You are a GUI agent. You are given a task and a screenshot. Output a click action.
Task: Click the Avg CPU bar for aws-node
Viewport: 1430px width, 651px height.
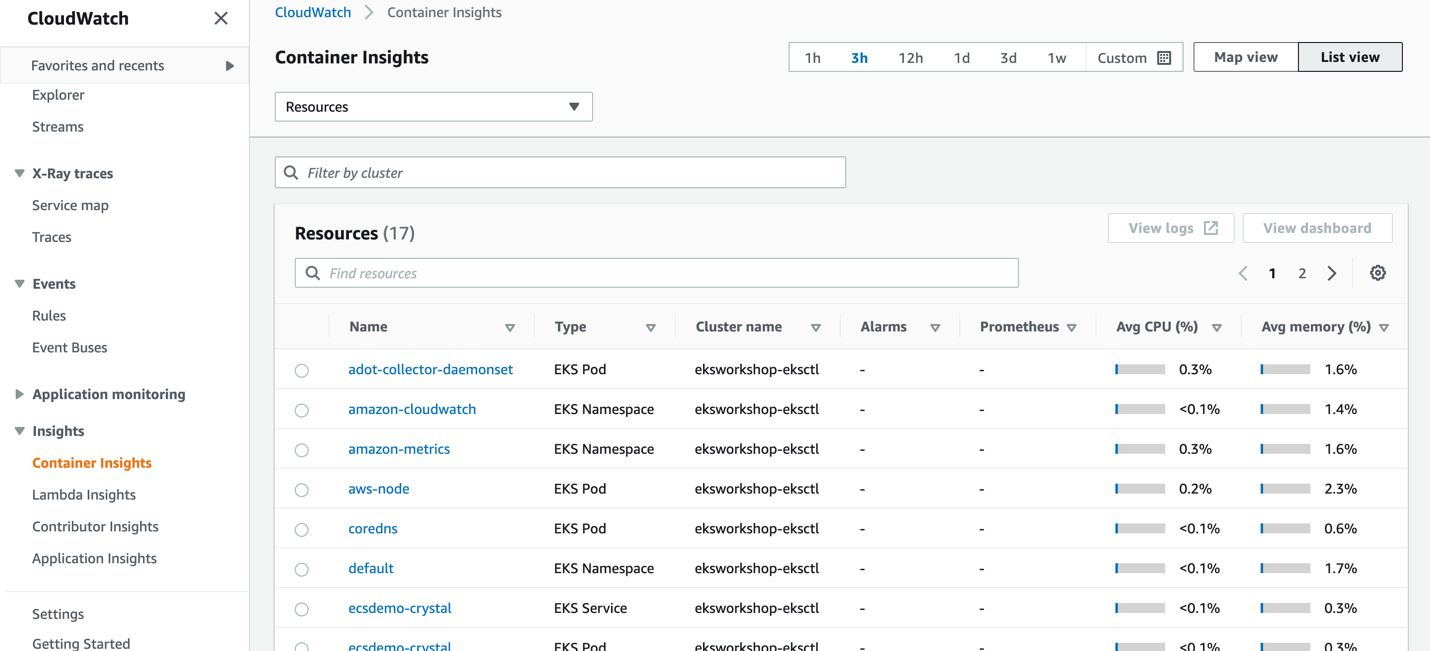click(x=1139, y=489)
